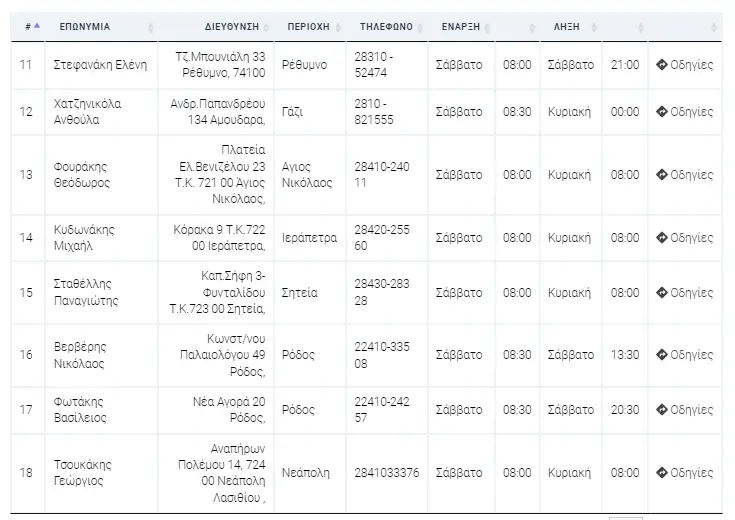Open directions icon for Χατζηνικόλα Ανθούλα
The width and height of the screenshot is (735, 520).
point(661,112)
